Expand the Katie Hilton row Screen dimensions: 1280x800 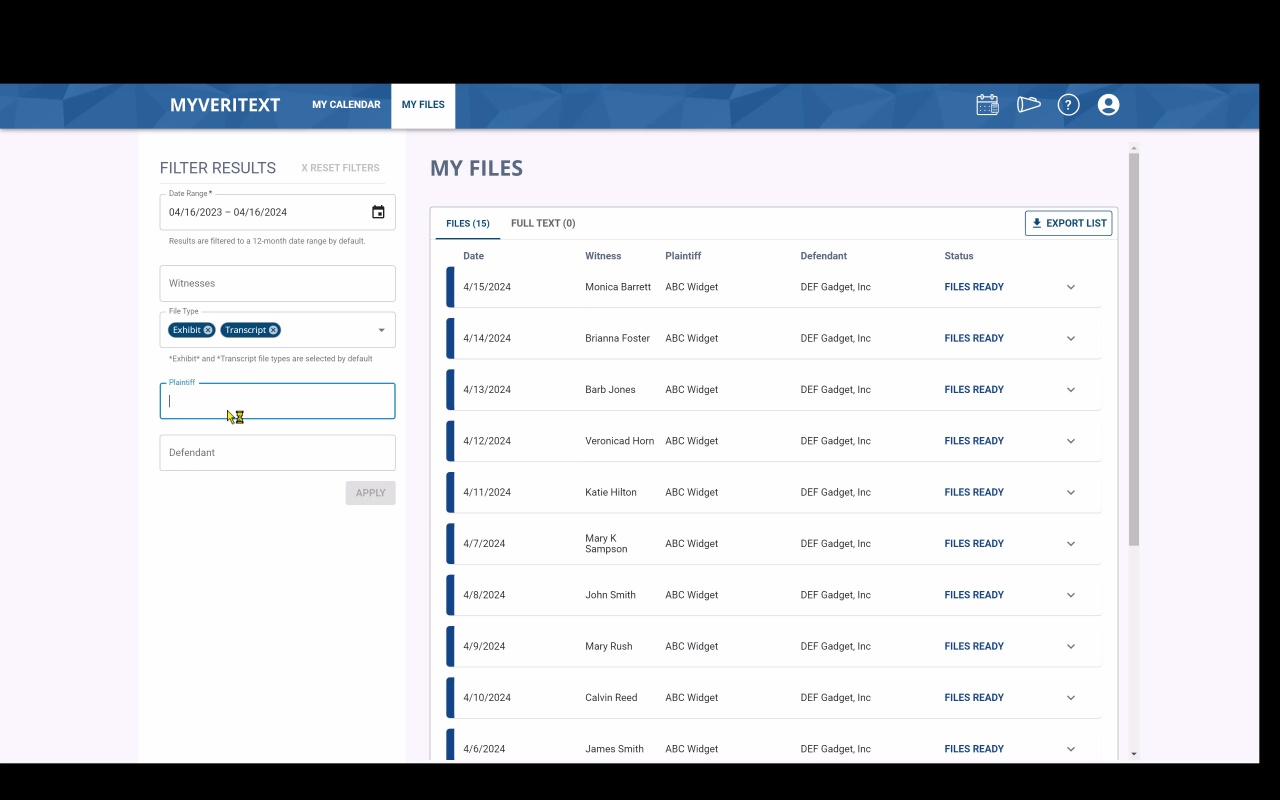point(1071,492)
